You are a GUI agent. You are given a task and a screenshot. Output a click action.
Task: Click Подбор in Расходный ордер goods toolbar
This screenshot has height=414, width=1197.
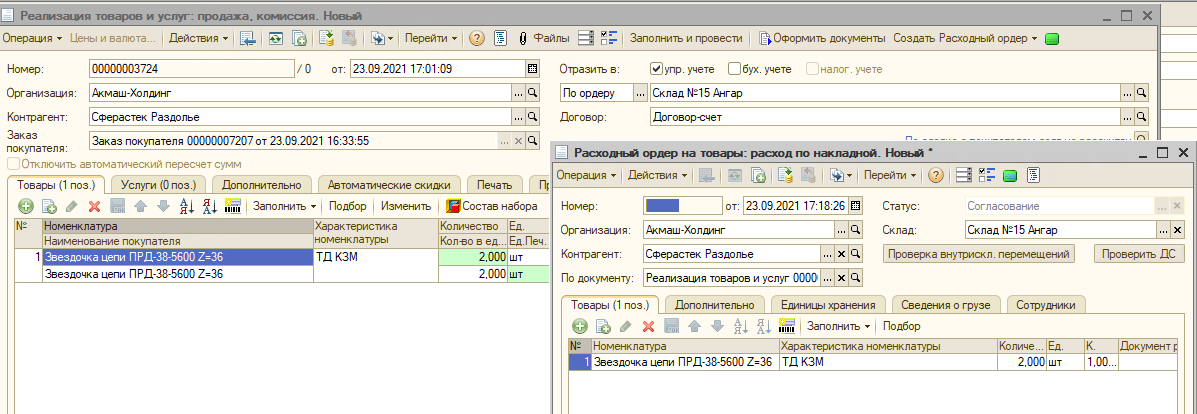tap(902, 326)
